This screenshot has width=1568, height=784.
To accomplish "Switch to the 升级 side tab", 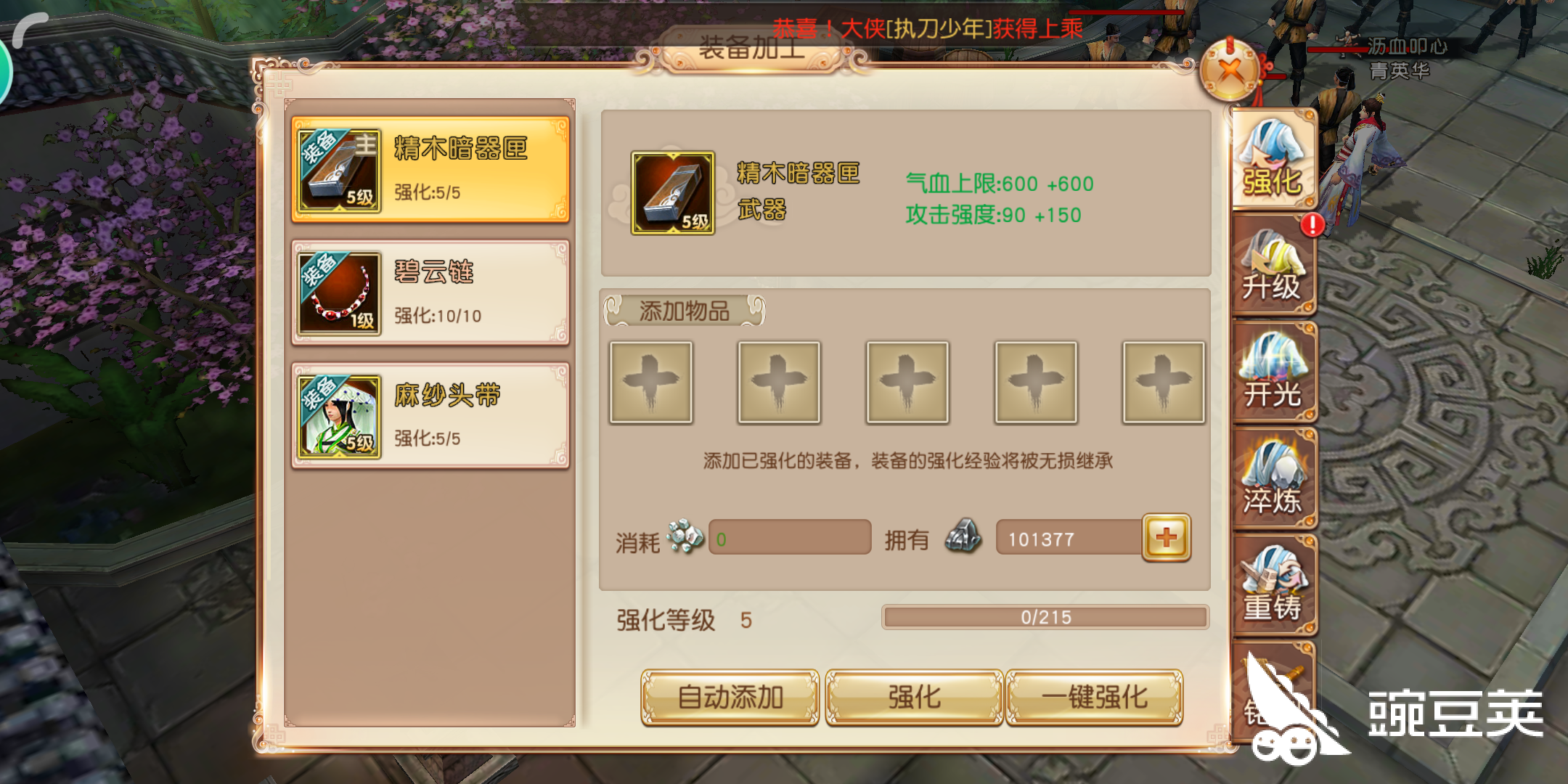I will (1275, 266).
